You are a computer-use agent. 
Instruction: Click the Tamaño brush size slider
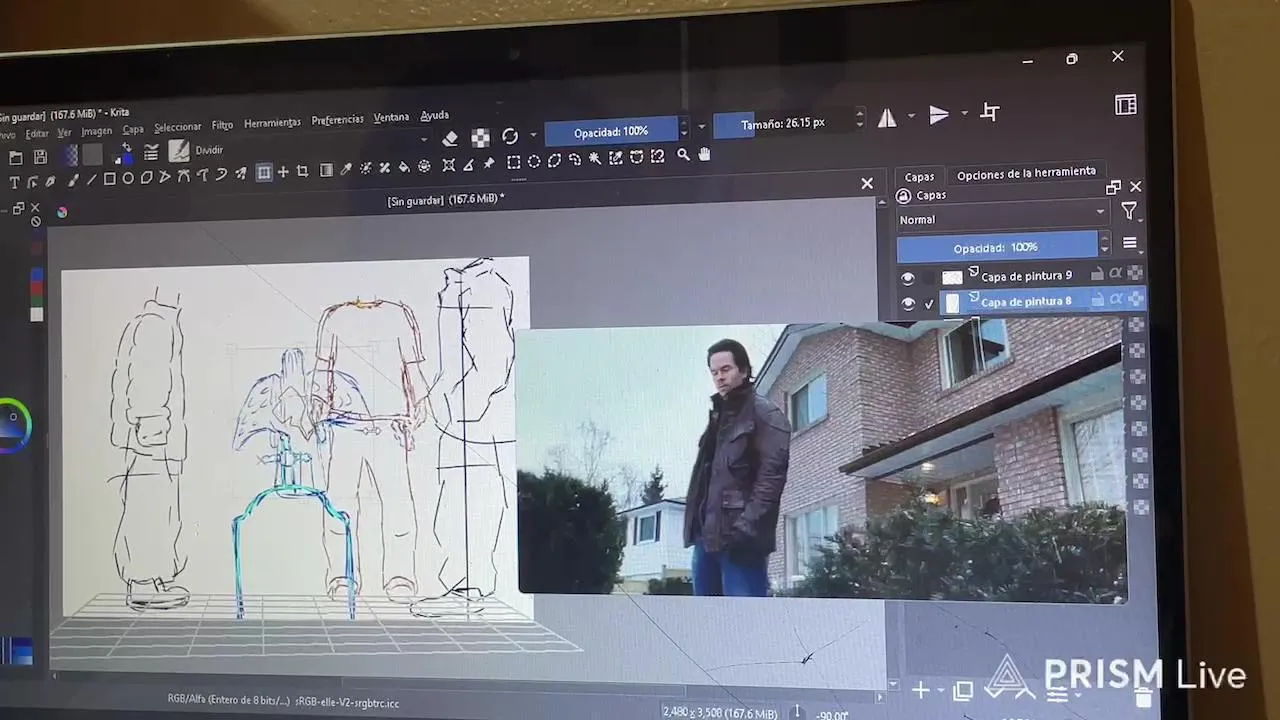[783, 124]
